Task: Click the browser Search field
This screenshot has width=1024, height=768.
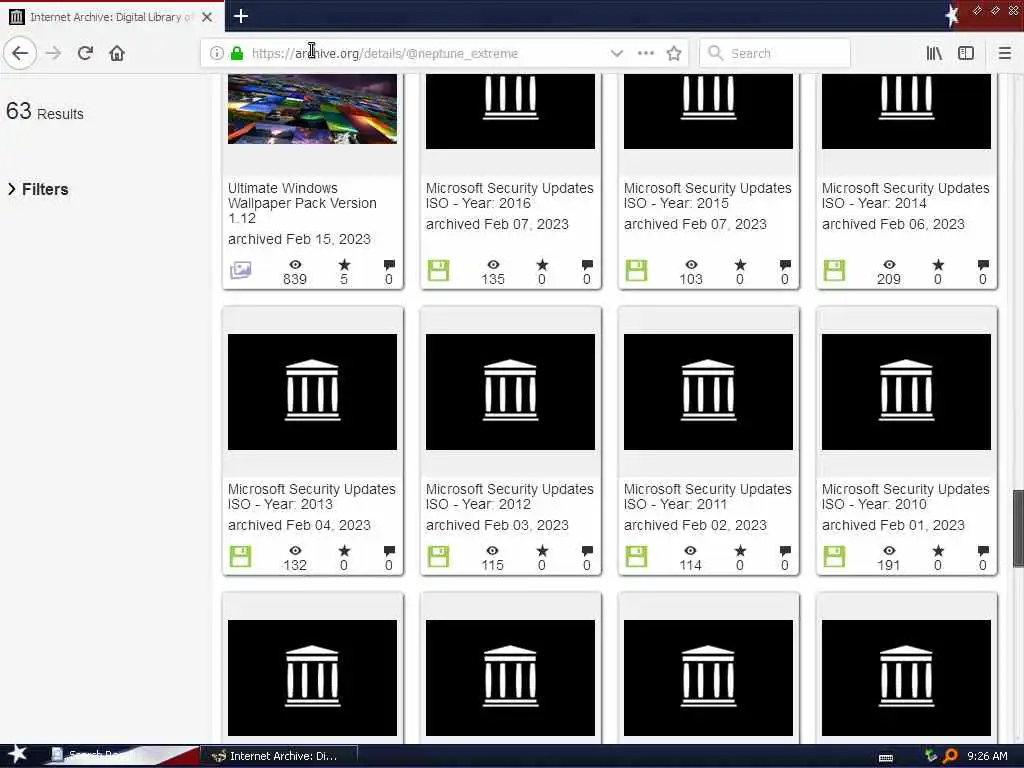Action: 775,54
